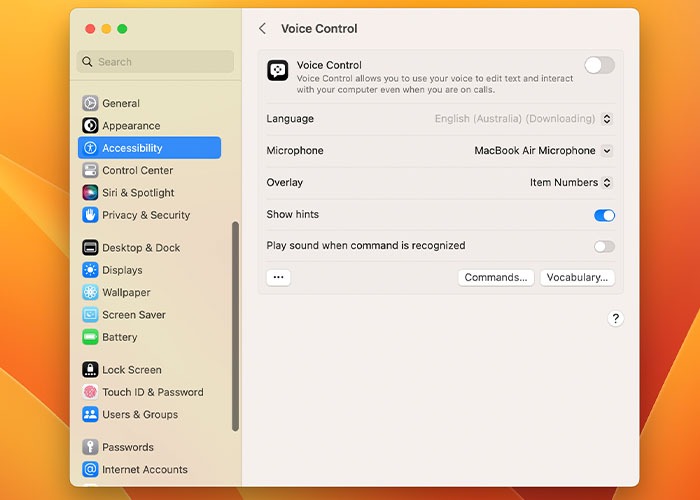Click the Accessibility label in sidebar
The image size is (700, 500).
point(132,148)
